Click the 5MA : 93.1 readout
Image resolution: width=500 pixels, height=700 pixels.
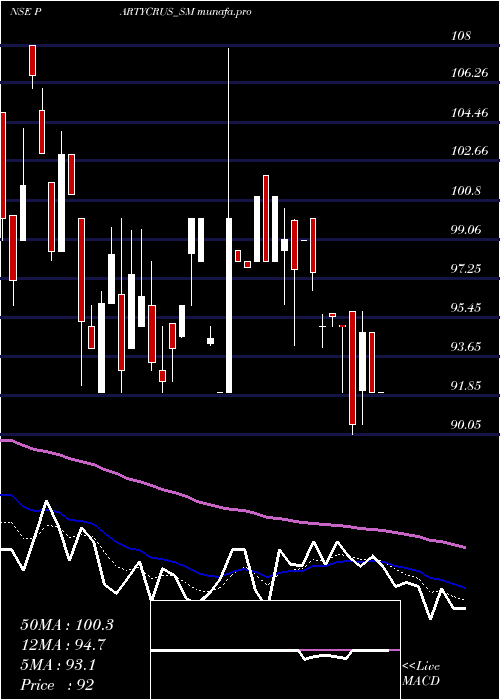[58, 665]
